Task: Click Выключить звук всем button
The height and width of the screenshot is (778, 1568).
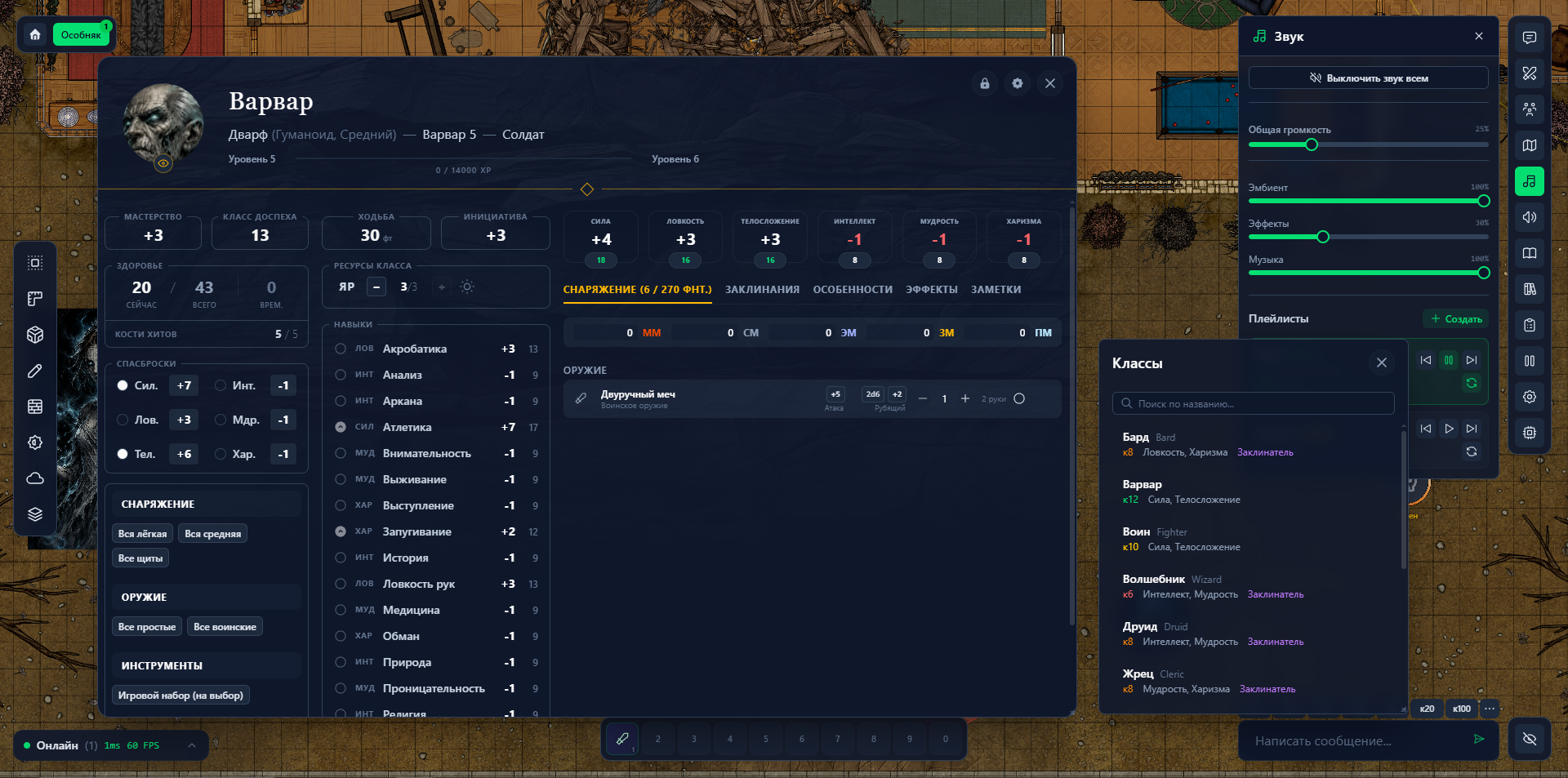Action: pyautogui.click(x=1368, y=78)
